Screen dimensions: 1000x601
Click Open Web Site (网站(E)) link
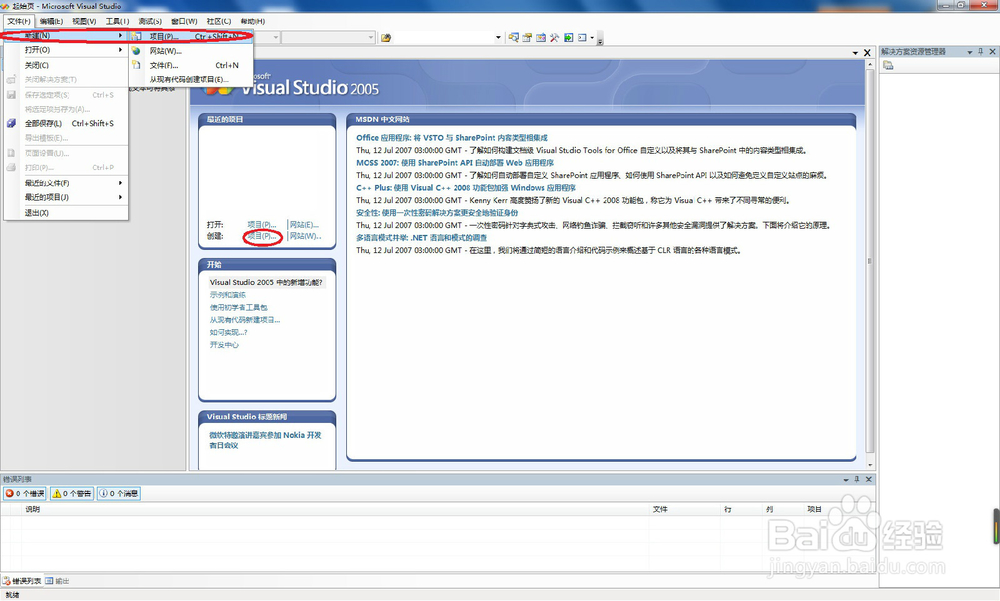pos(304,225)
